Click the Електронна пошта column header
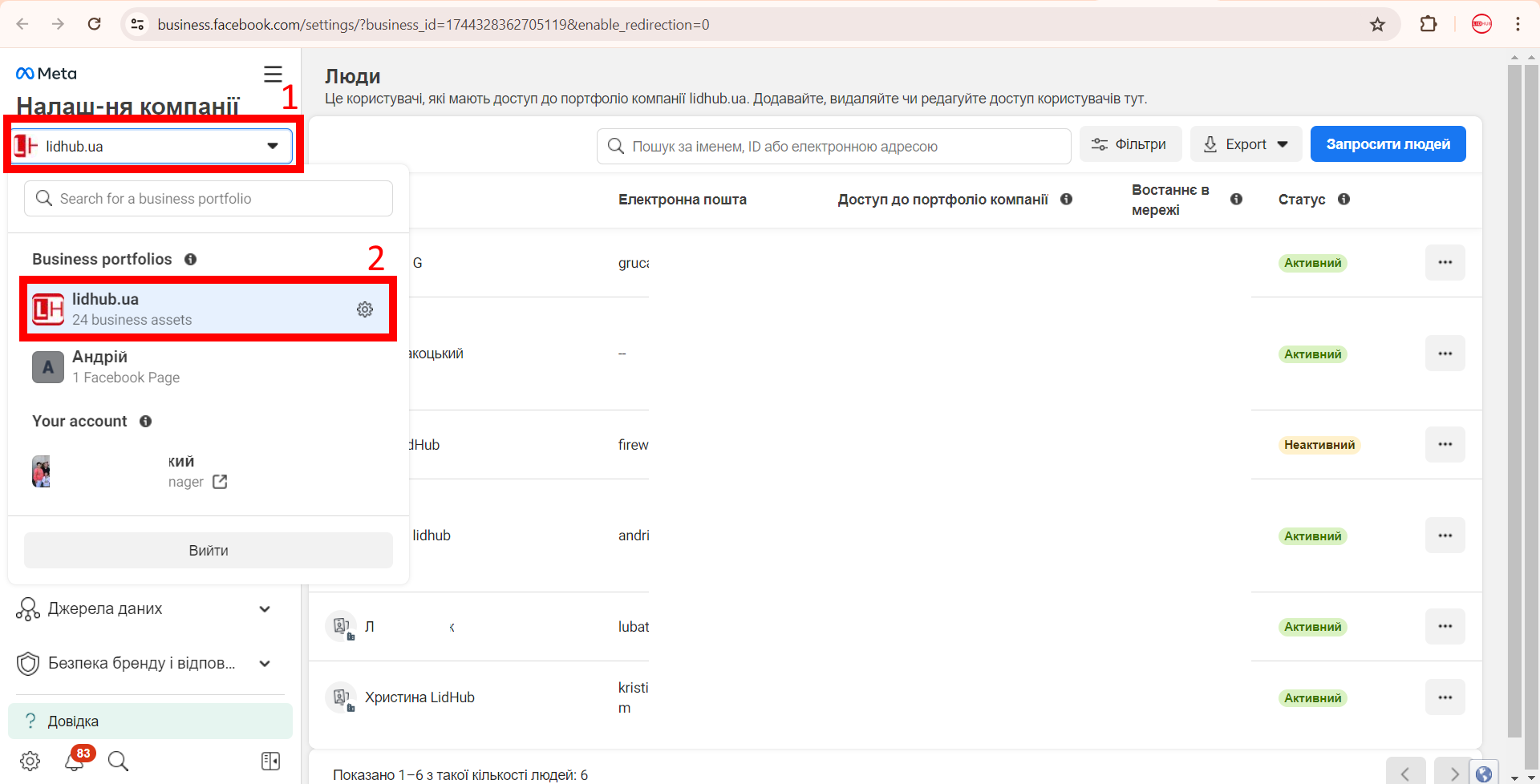Viewport: 1540px width, 784px height. 682,200
